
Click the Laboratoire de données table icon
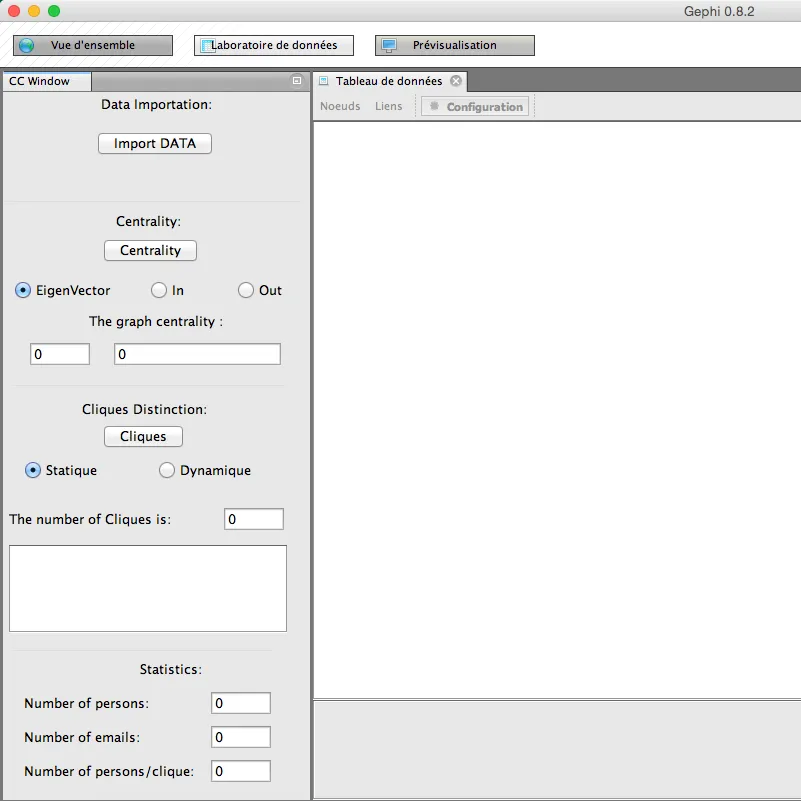point(206,45)
